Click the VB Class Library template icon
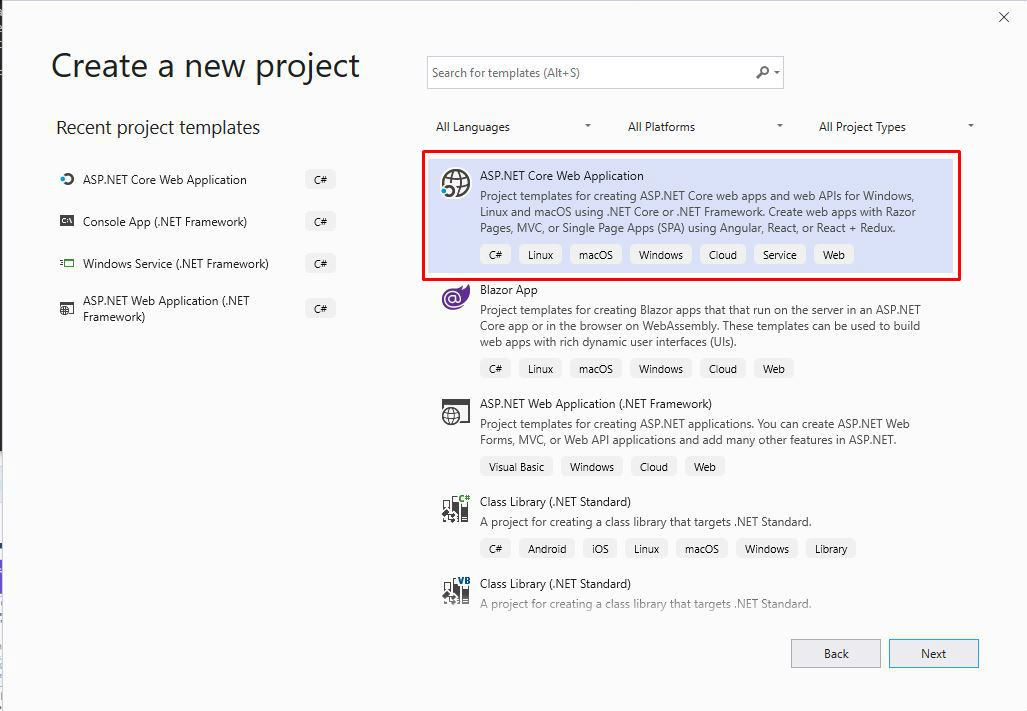 pos(456,591)
